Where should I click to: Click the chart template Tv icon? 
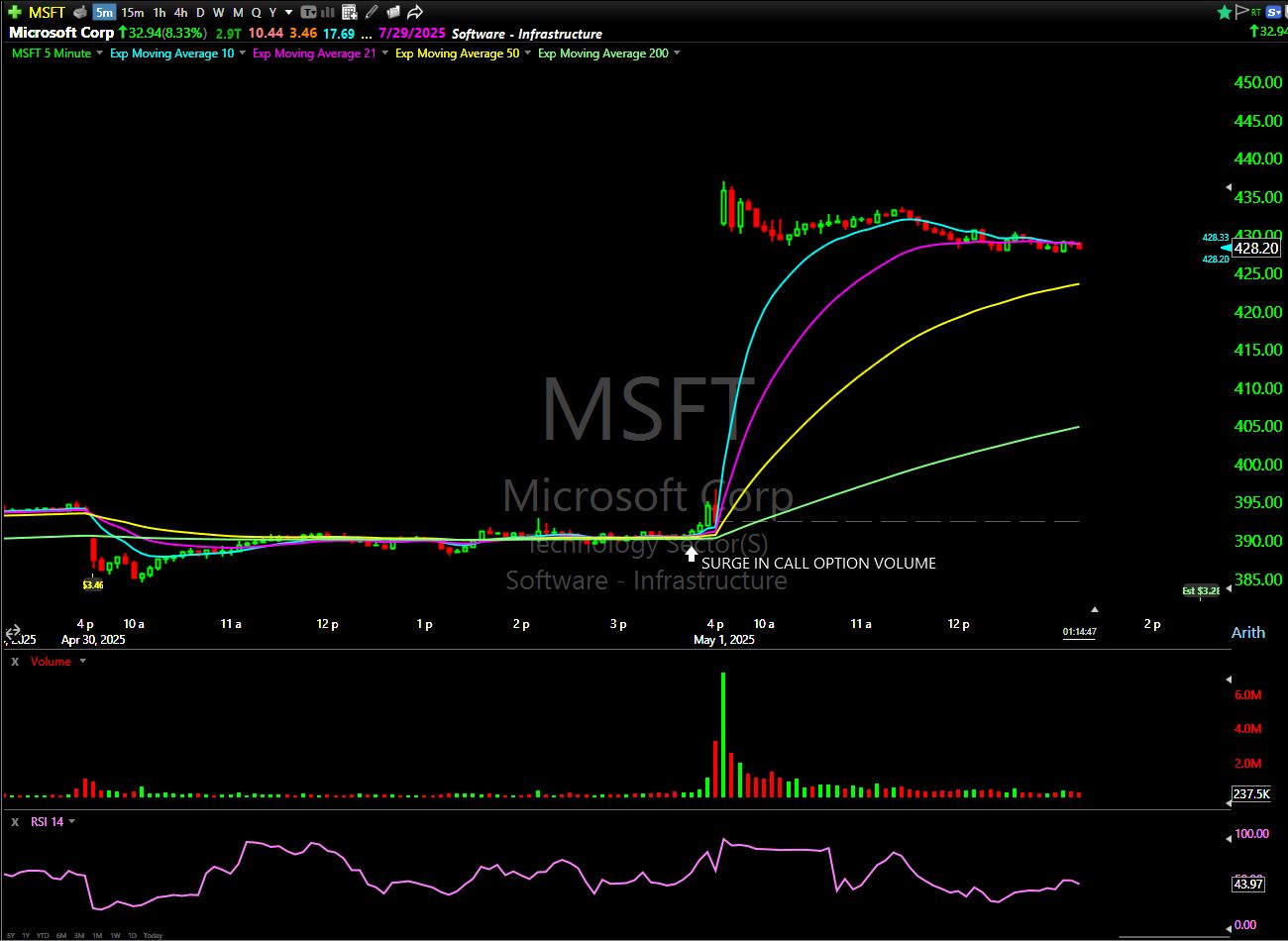(308, 12)
